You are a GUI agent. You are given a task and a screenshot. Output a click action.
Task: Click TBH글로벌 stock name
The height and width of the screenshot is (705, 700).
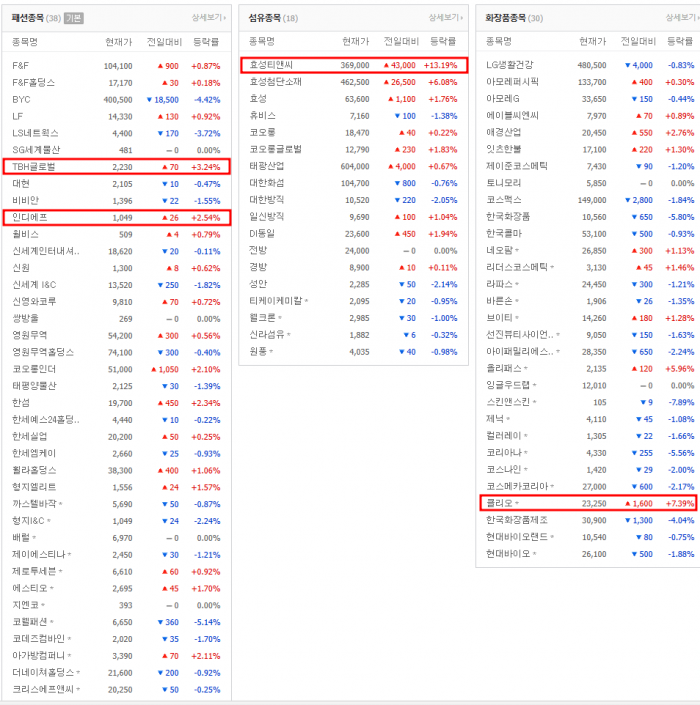pos(34,167)
